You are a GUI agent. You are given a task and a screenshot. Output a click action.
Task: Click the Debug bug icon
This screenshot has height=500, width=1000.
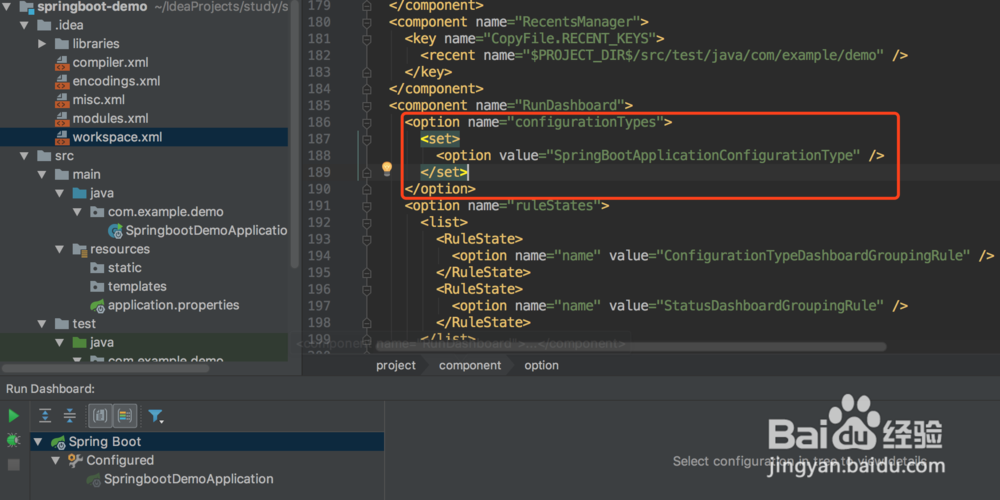point(13,441)
